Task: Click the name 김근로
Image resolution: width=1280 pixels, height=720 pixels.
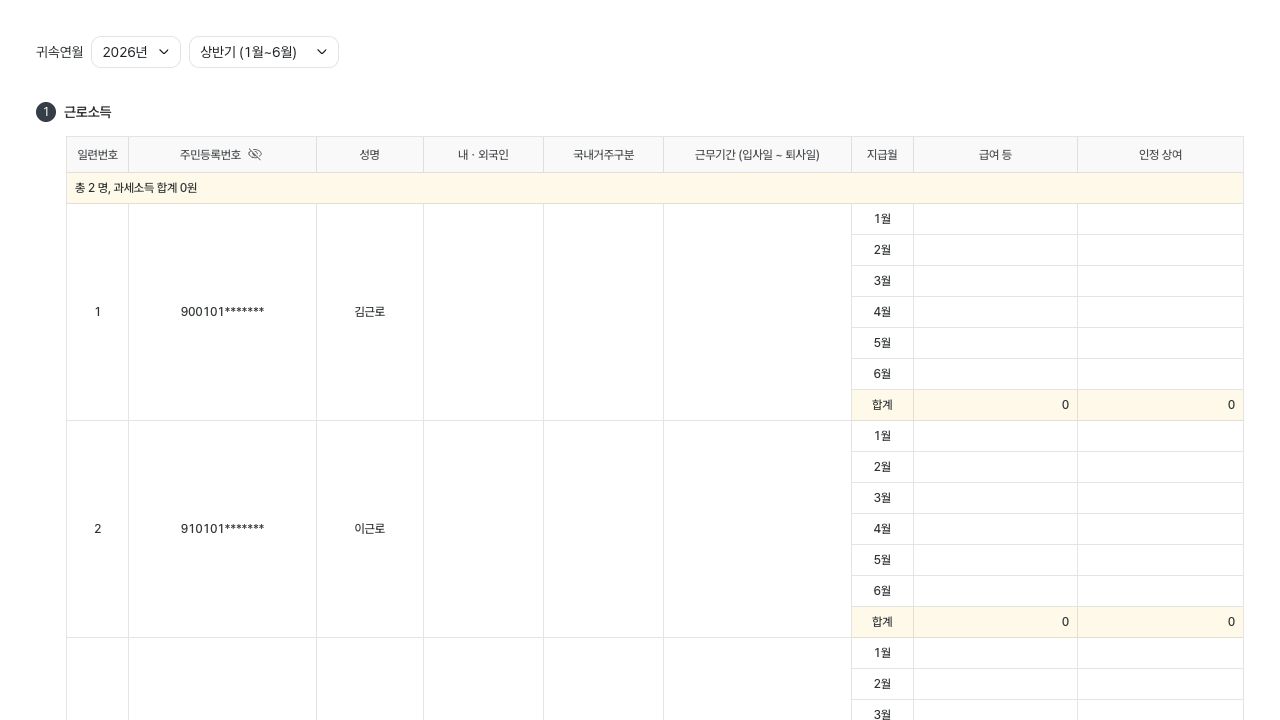Action: 370,312
